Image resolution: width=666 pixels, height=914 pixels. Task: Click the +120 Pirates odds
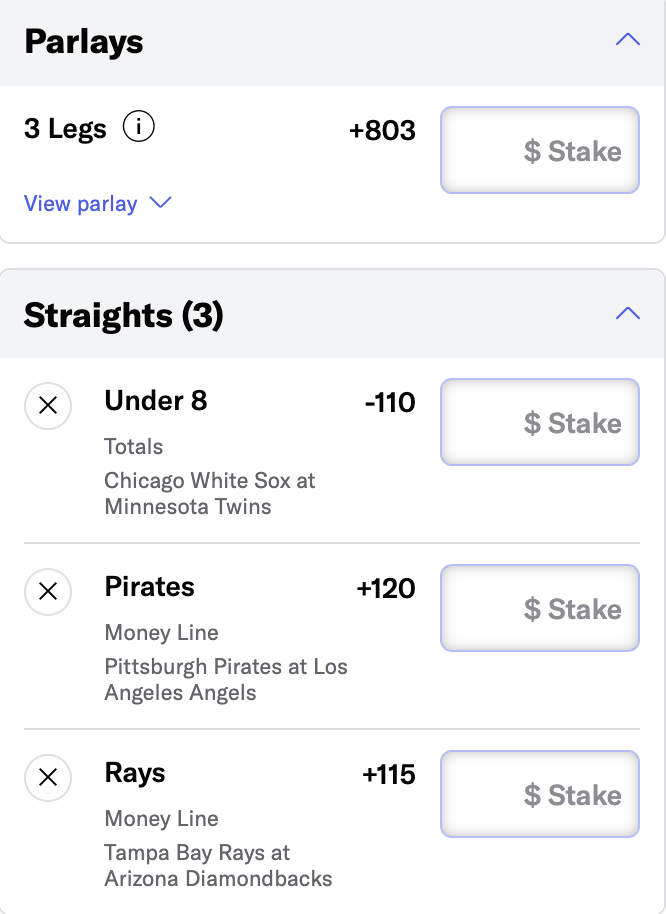(385, 589)
